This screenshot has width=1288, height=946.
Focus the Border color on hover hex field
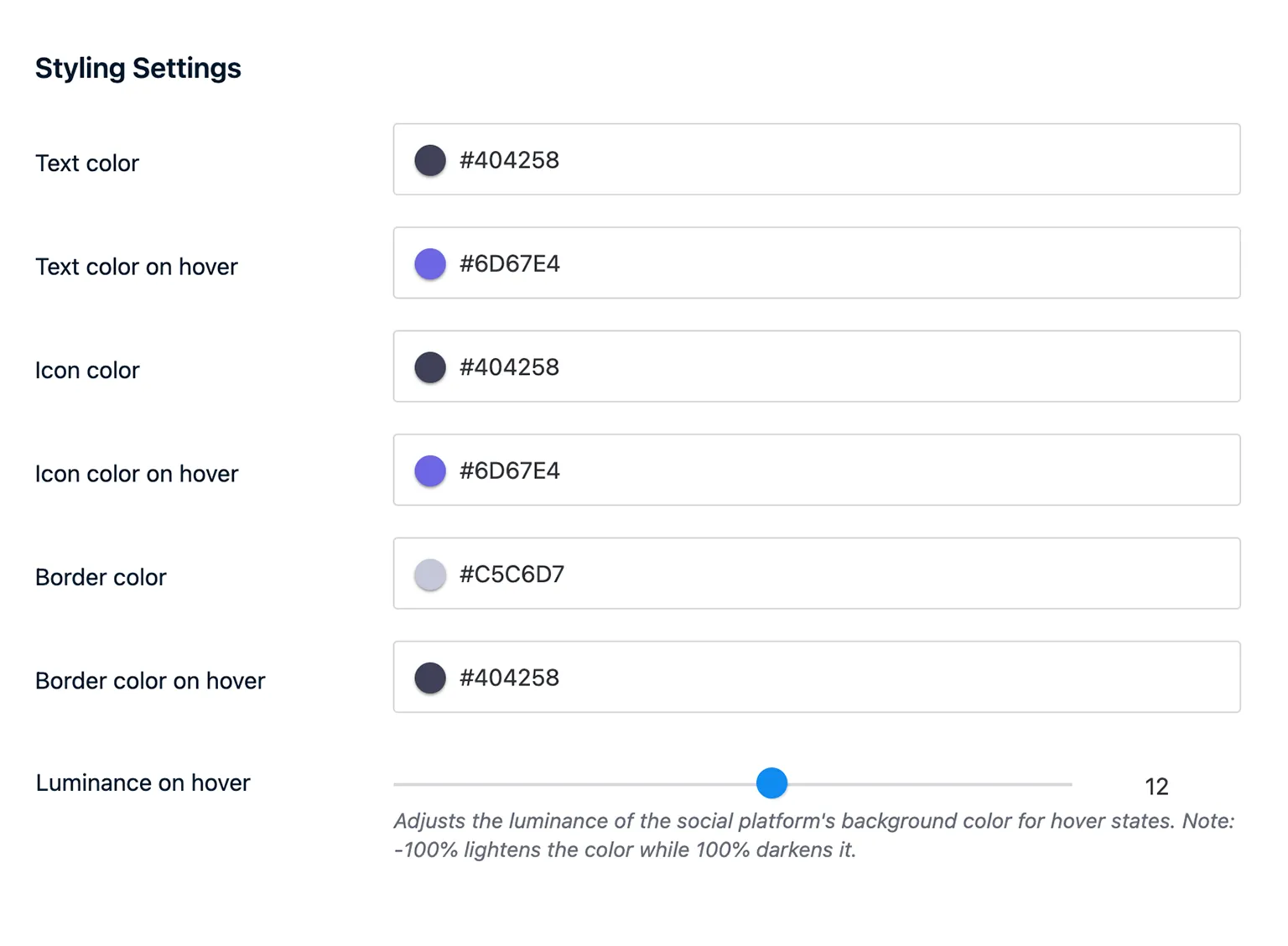tap(839, 678)
